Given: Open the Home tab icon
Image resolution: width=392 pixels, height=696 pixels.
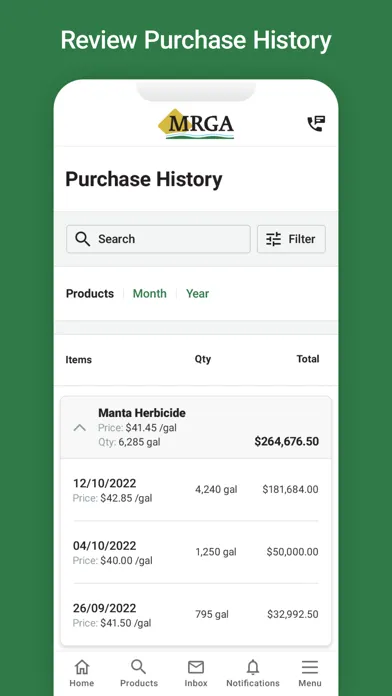Looking at the screenshot, I should (x=82, y=666).
